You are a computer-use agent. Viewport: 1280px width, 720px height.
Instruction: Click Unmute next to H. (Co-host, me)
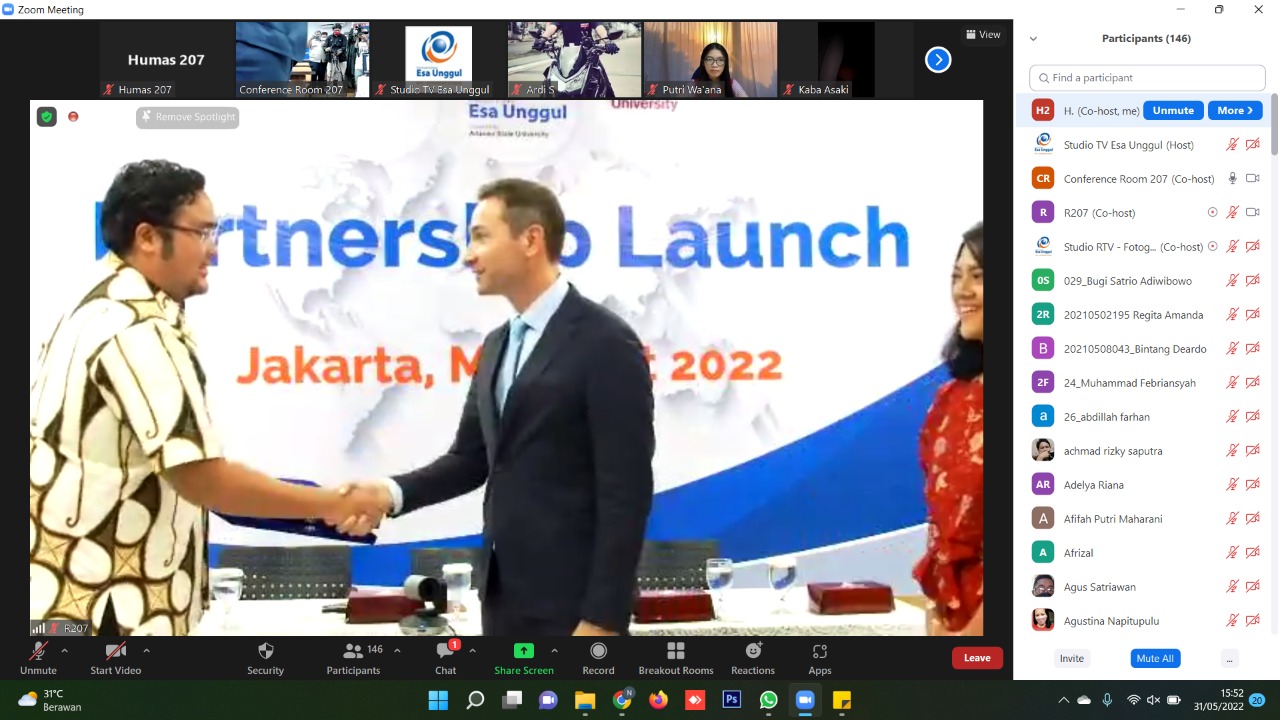click(x=1173, y=111)
